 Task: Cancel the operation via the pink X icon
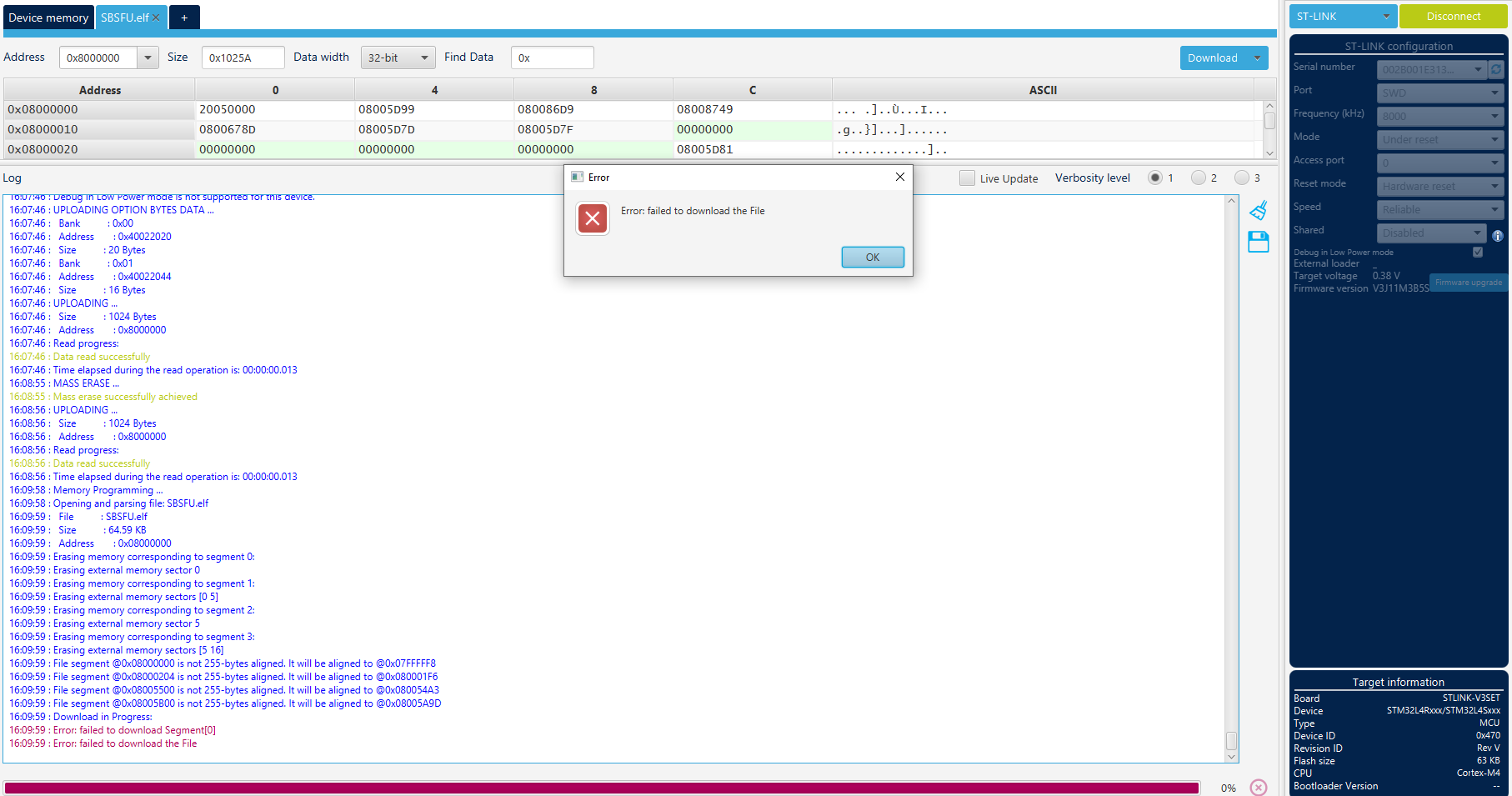click(x=1258, y=786)
